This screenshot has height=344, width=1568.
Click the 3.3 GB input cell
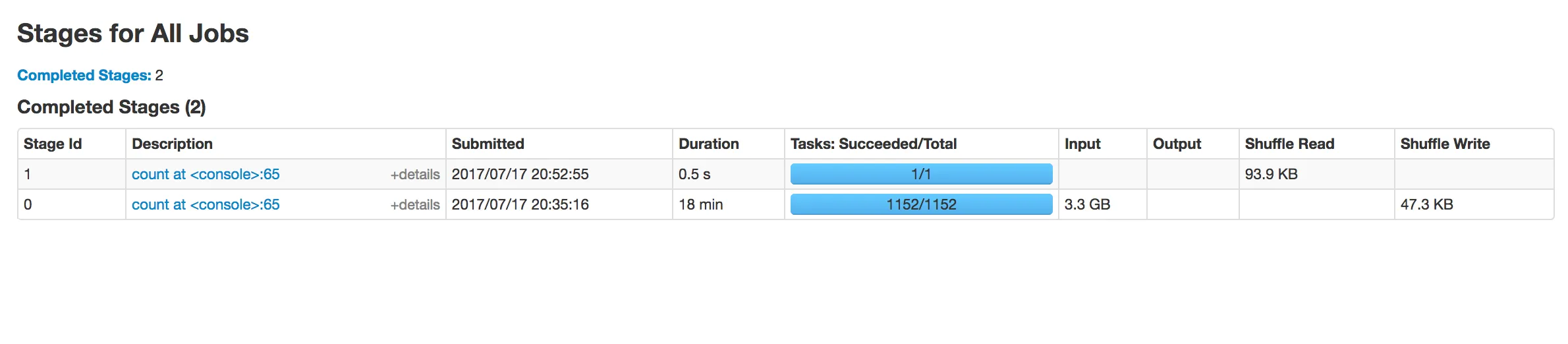click(x=1087, y=205)
